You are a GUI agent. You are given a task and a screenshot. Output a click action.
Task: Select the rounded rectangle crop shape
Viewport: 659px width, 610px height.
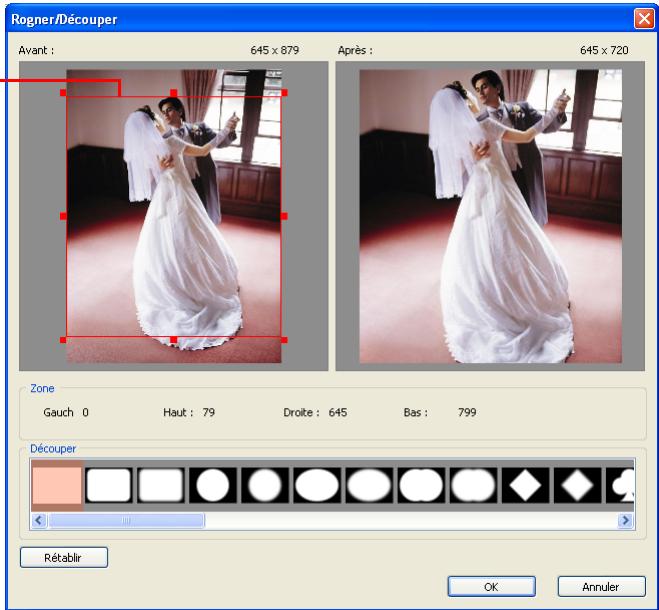[108, 486]
